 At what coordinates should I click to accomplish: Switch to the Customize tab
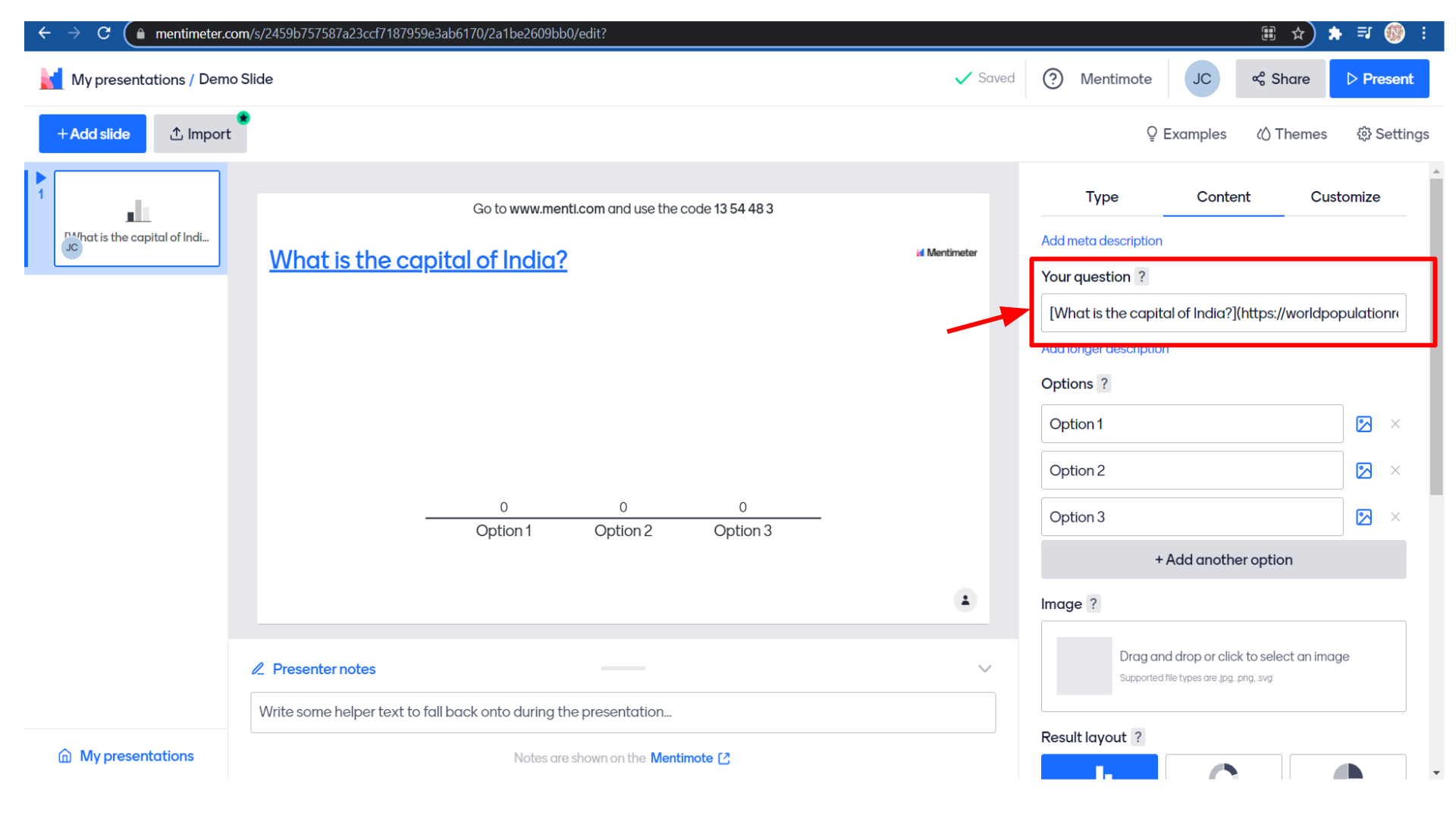click(1345, 197)
